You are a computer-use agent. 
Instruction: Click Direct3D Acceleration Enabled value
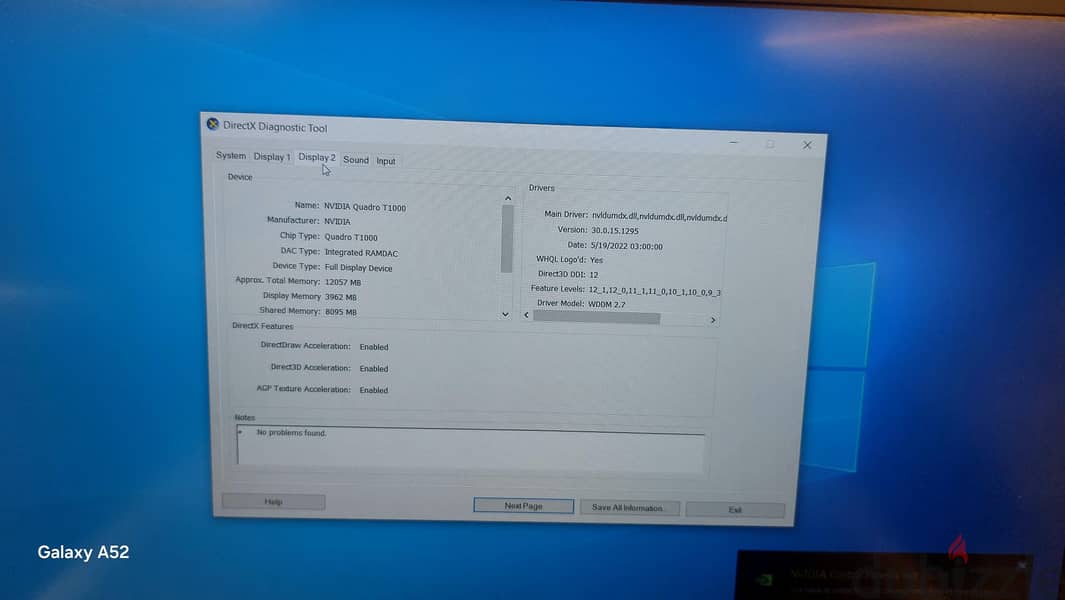click(x=374, y=369)
